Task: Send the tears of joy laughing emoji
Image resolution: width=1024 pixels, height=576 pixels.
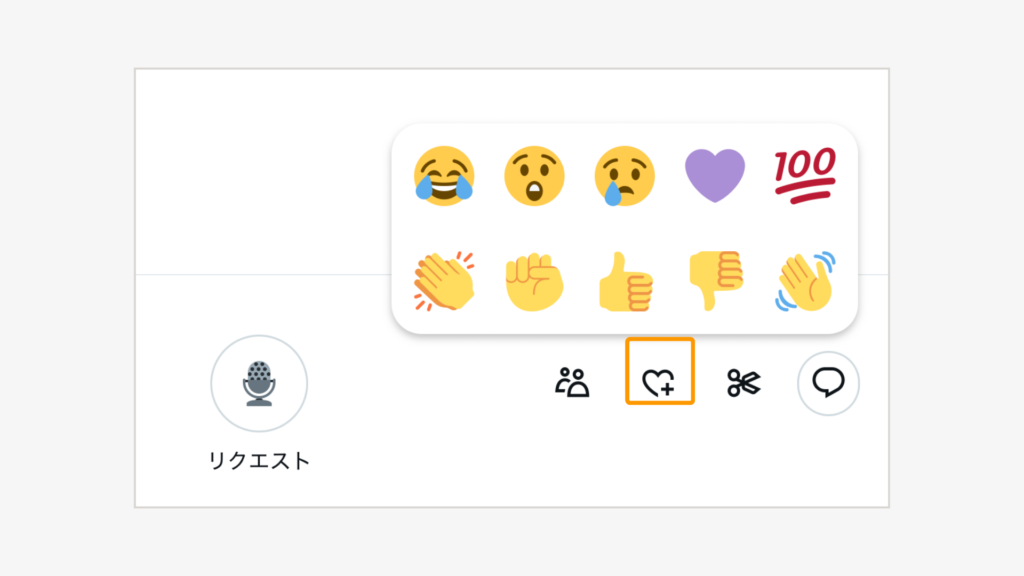Action: click(x=443, y=175)
